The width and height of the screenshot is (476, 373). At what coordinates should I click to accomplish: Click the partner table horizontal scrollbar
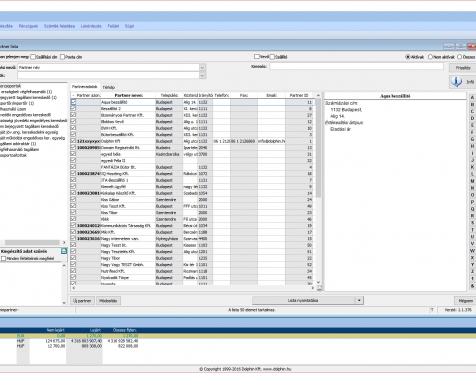click(x=193, y=288)
